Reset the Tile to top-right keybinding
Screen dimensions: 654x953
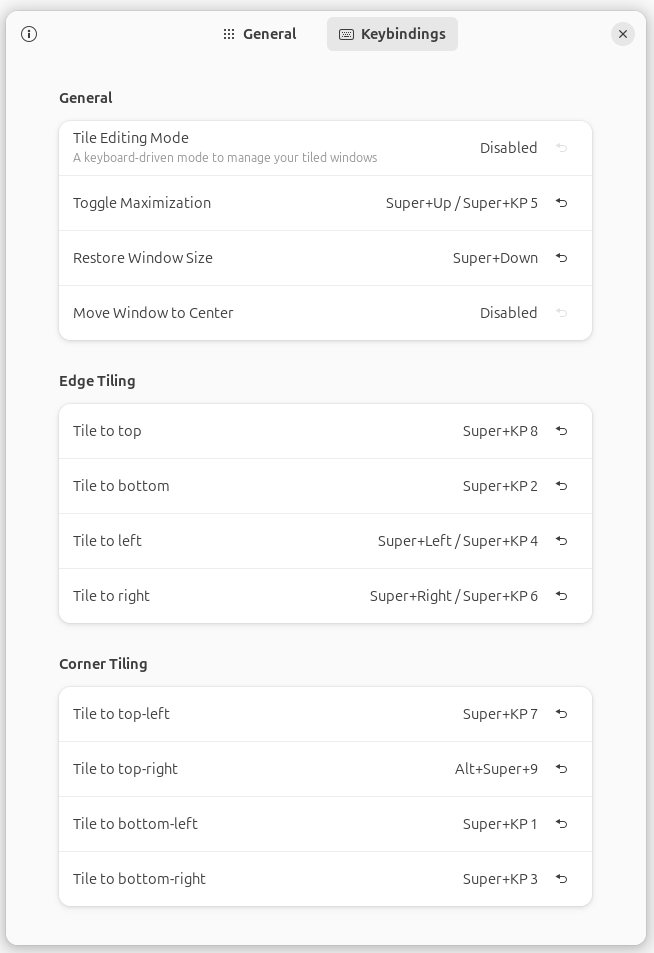coord(562,769)
